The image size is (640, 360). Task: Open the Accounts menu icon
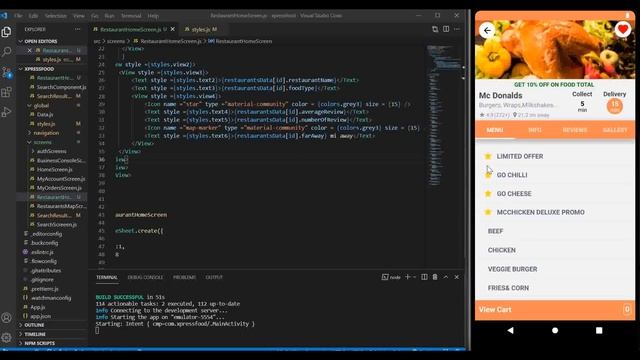point(7,318)
